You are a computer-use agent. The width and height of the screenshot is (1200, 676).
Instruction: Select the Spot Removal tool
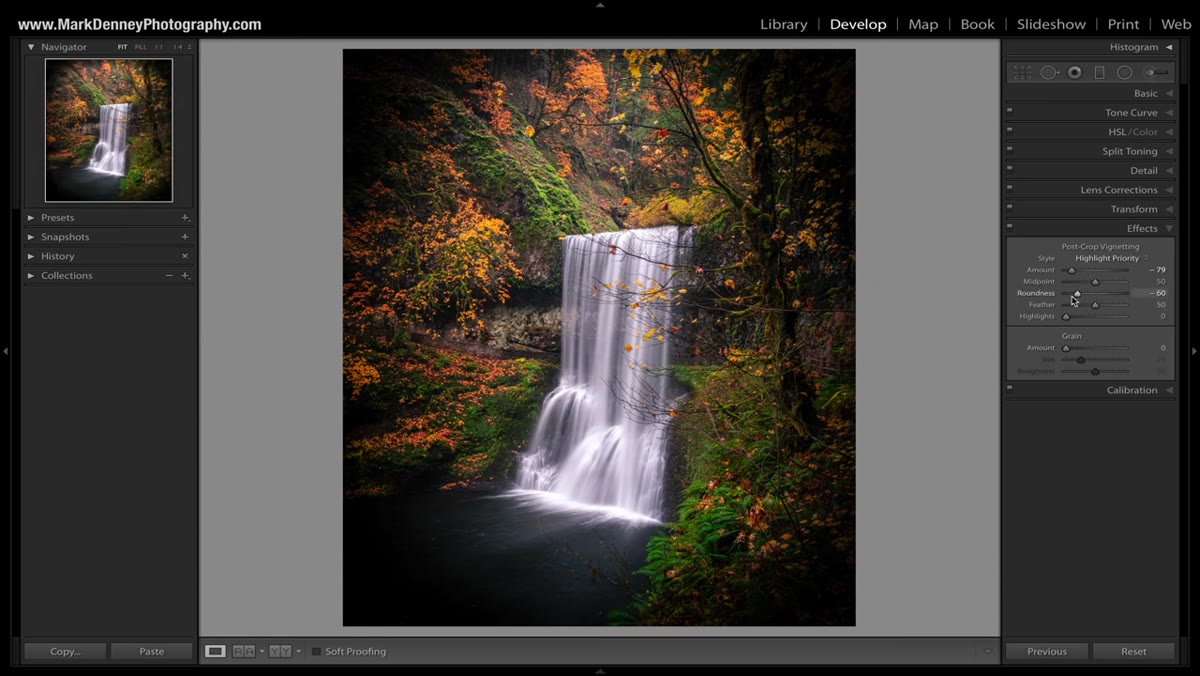(x=1049, y=72)
